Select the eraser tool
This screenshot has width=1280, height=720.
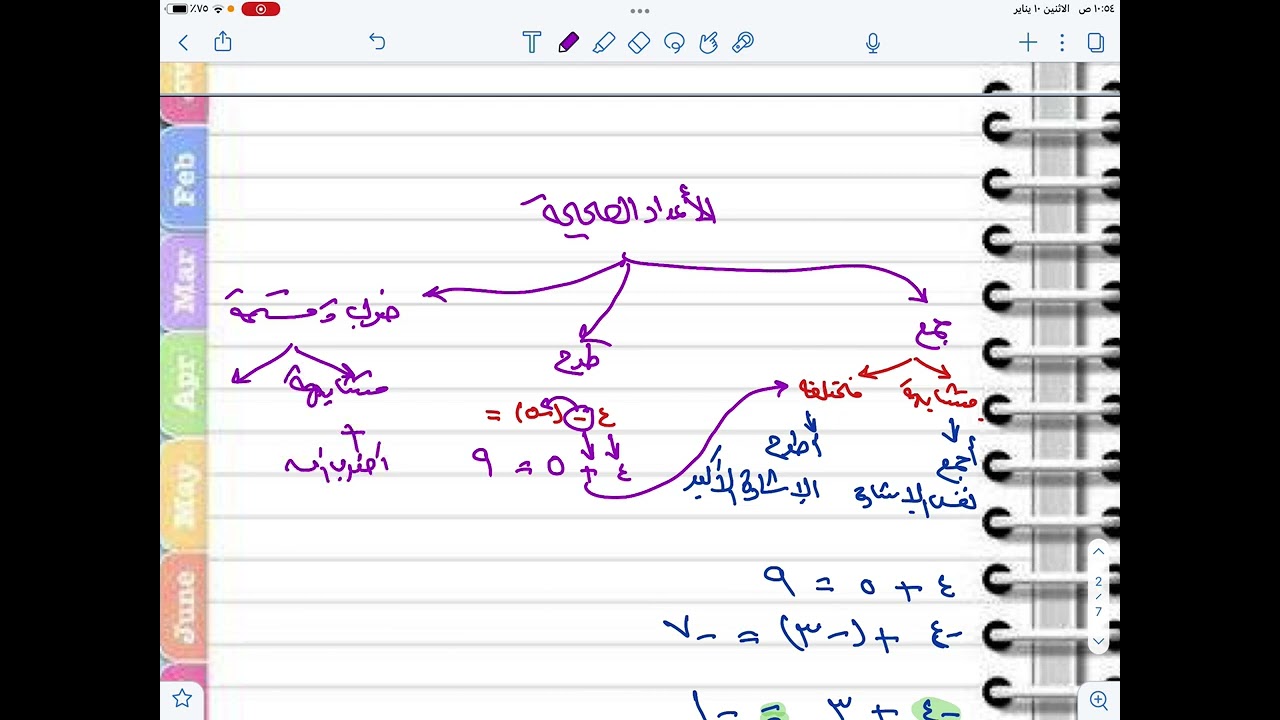(x=639, y=42)
